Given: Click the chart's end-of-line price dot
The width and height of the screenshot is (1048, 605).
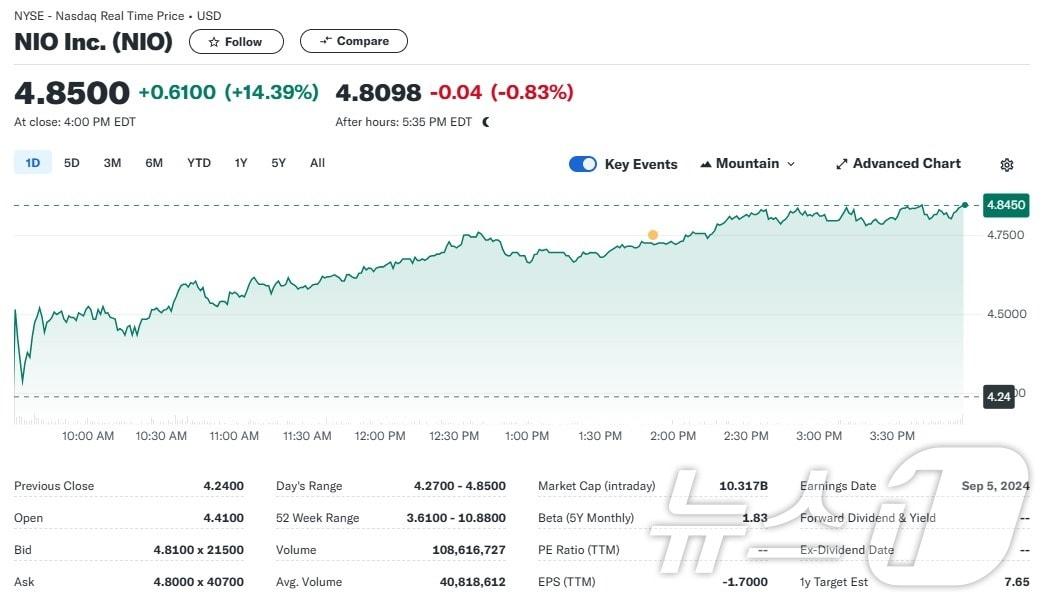Looking at the screenshot, I should coord(964,205).
